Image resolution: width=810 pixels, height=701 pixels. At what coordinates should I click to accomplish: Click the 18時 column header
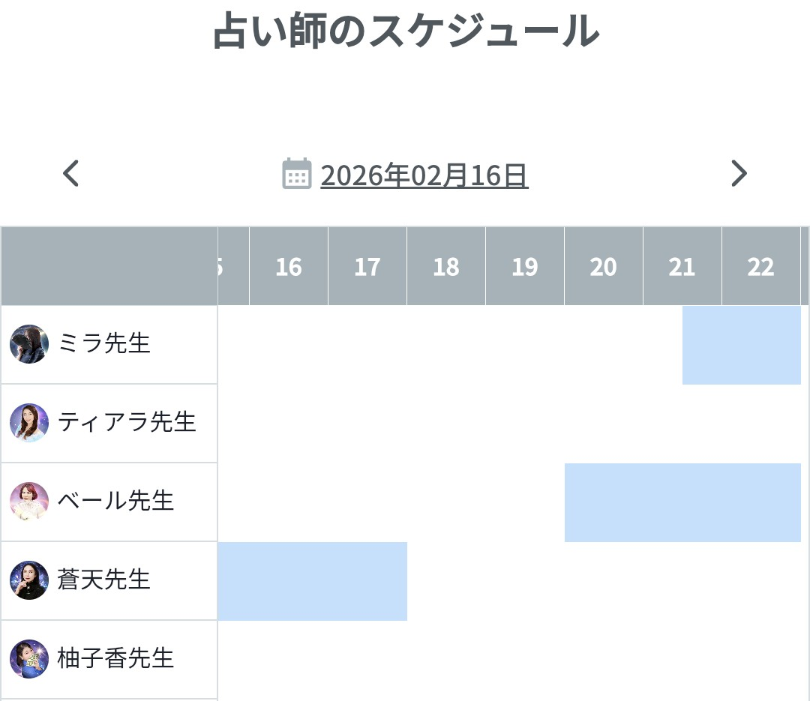(445, 266)
